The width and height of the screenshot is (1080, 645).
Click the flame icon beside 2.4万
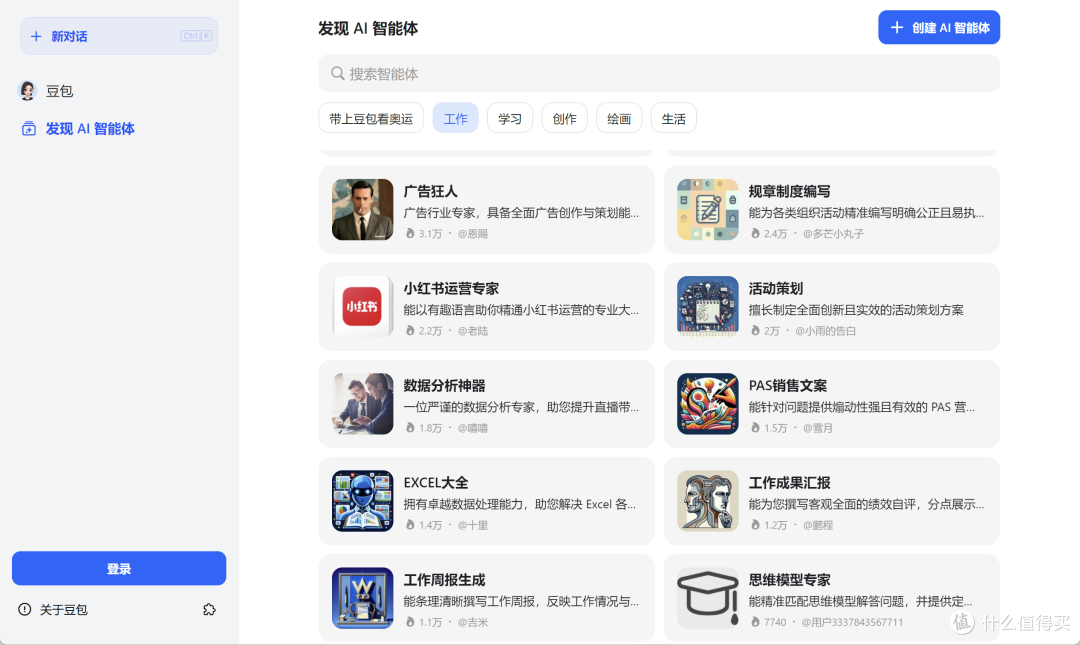coord(755,234)
